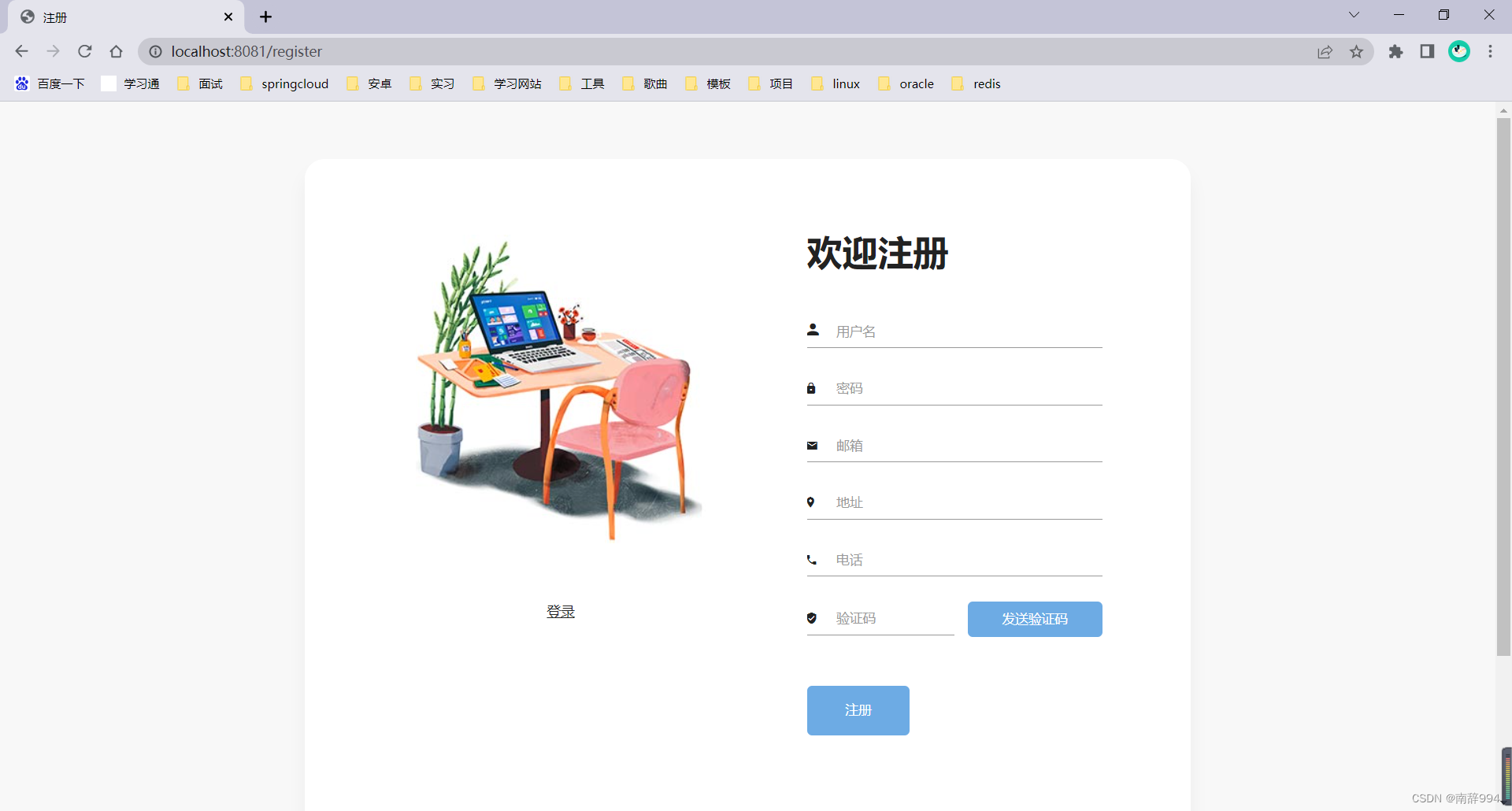Bookmark this page with the star icon
Image resolution: width=1512 pixels, height=811 pixels.
tap(1356, 51)
